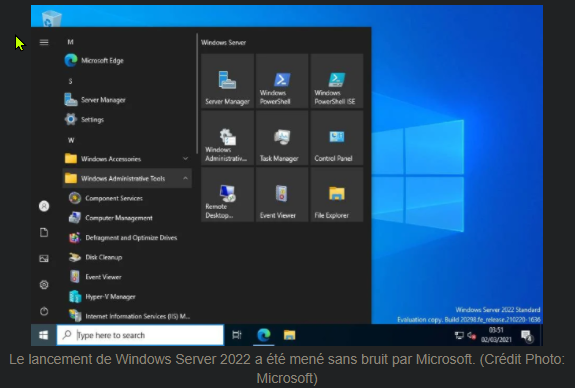
Task: Launch Server Manager in the app list
Action: tap(127, 100)
